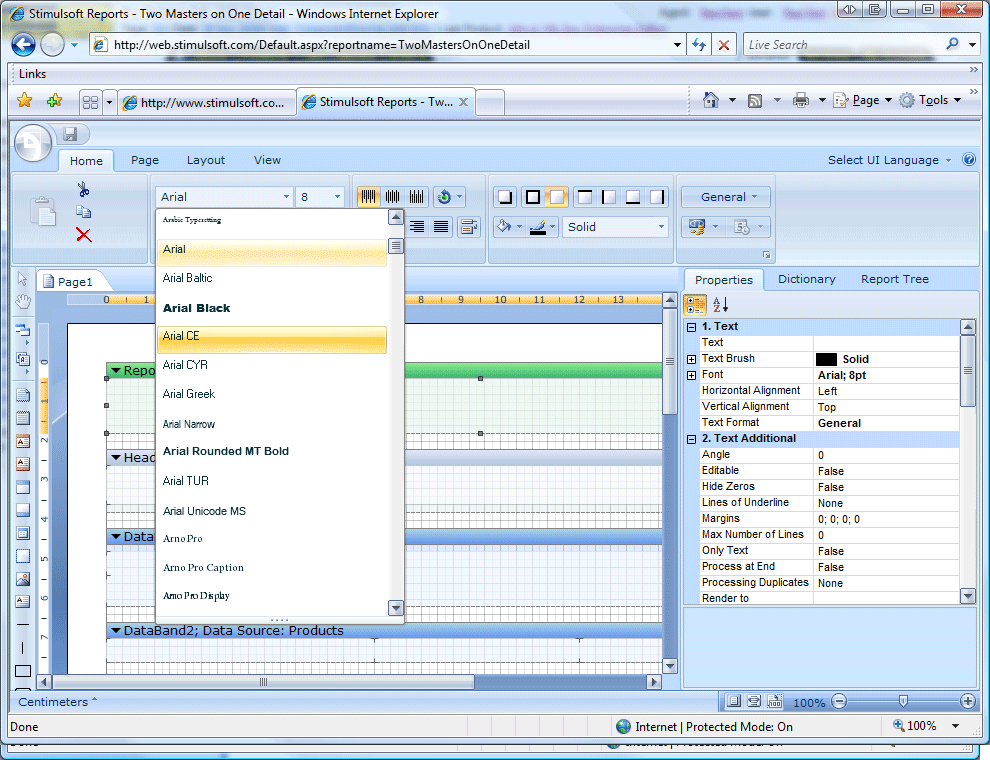The width and height of the screenshot is (990, 760).
Task: Click the Delete red X icon
Action: (84, 236)
